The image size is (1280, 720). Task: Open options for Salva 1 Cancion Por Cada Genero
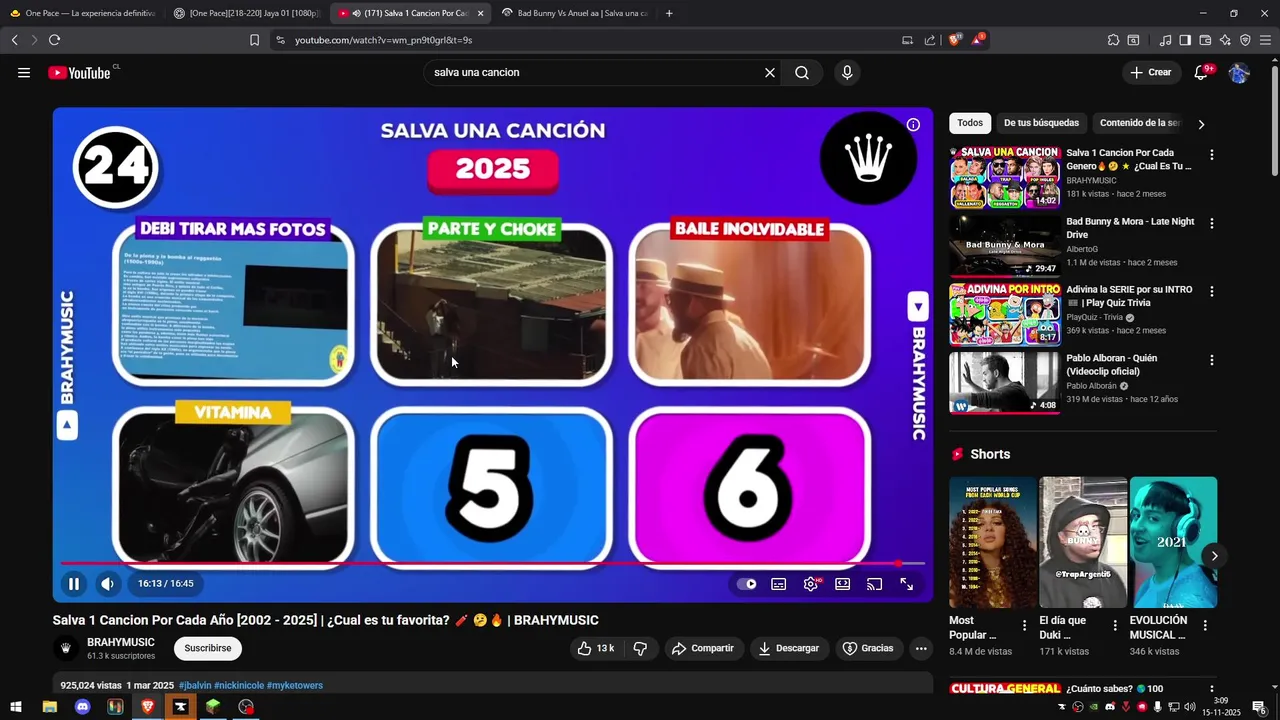(1211, 155)
